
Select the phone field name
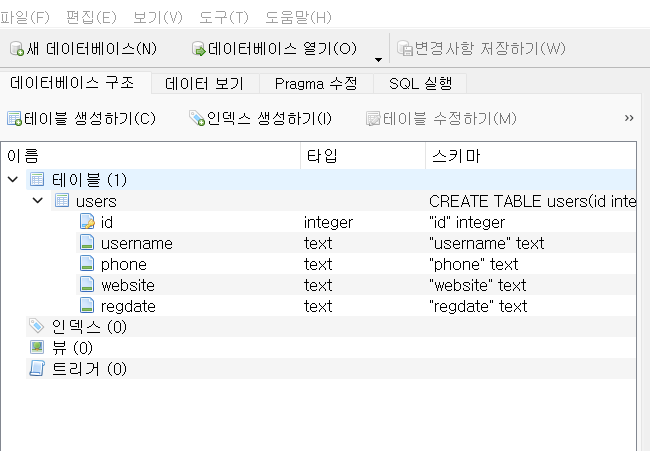tap(124, 264)
